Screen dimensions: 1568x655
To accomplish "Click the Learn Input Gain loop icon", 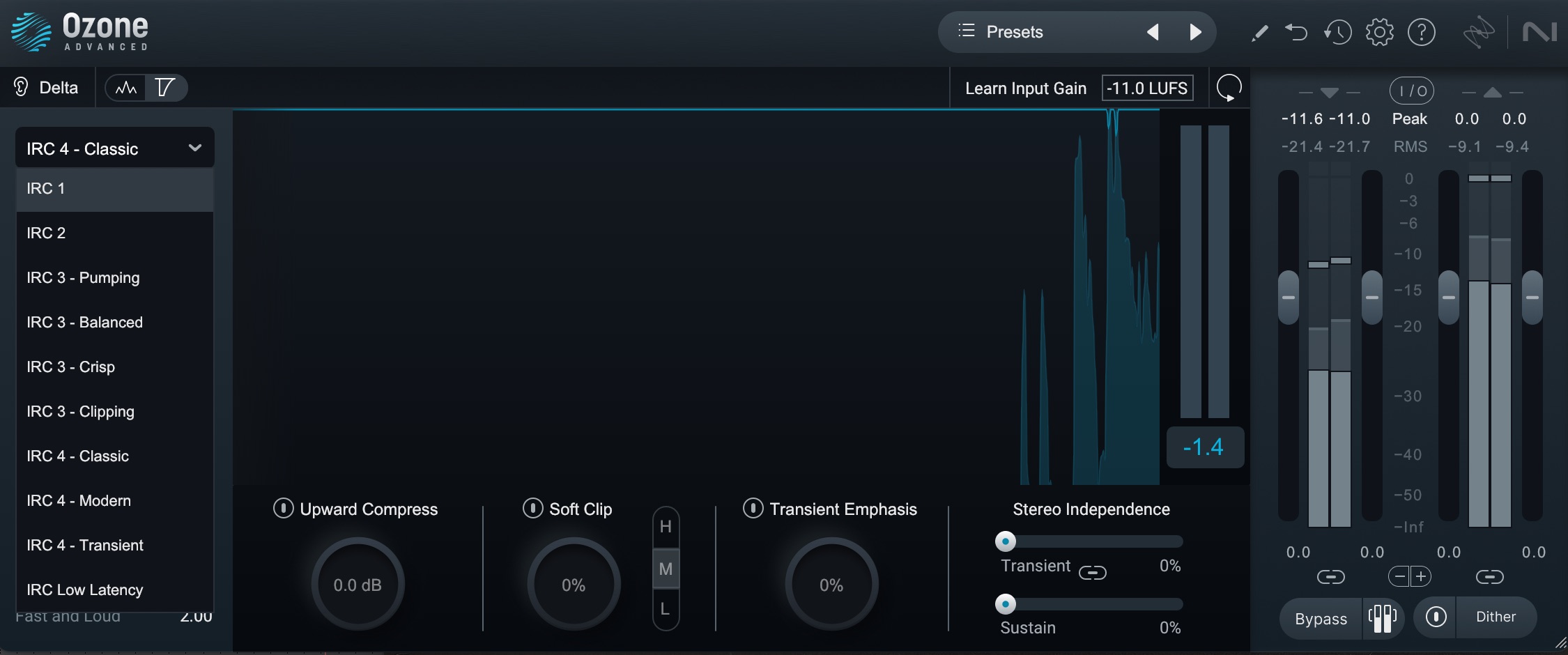I will pyautogui.click(x=1229, y=88).
